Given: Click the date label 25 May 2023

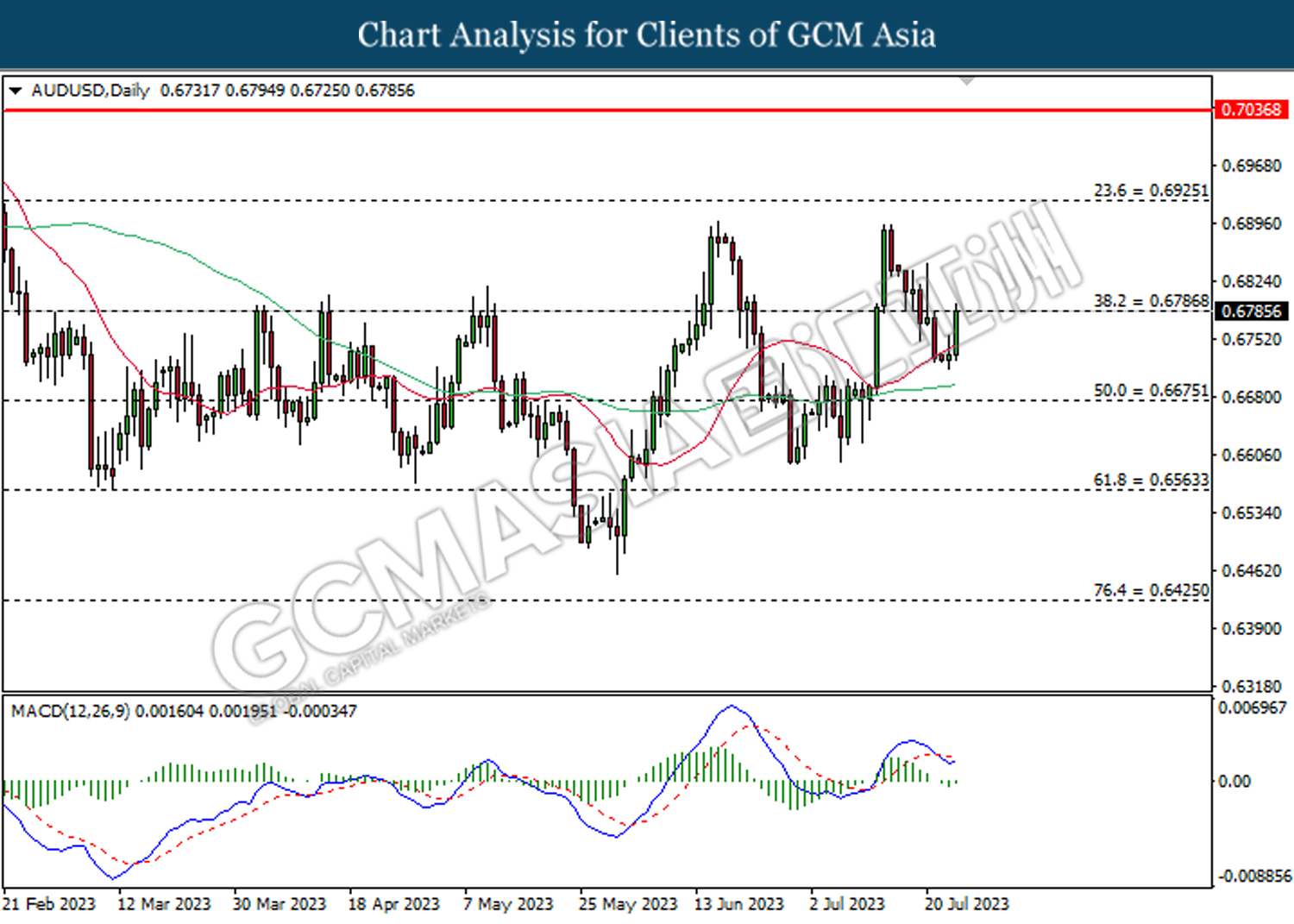Looking at the screenshot, I should pyautogui.click(x=628, y=903).
